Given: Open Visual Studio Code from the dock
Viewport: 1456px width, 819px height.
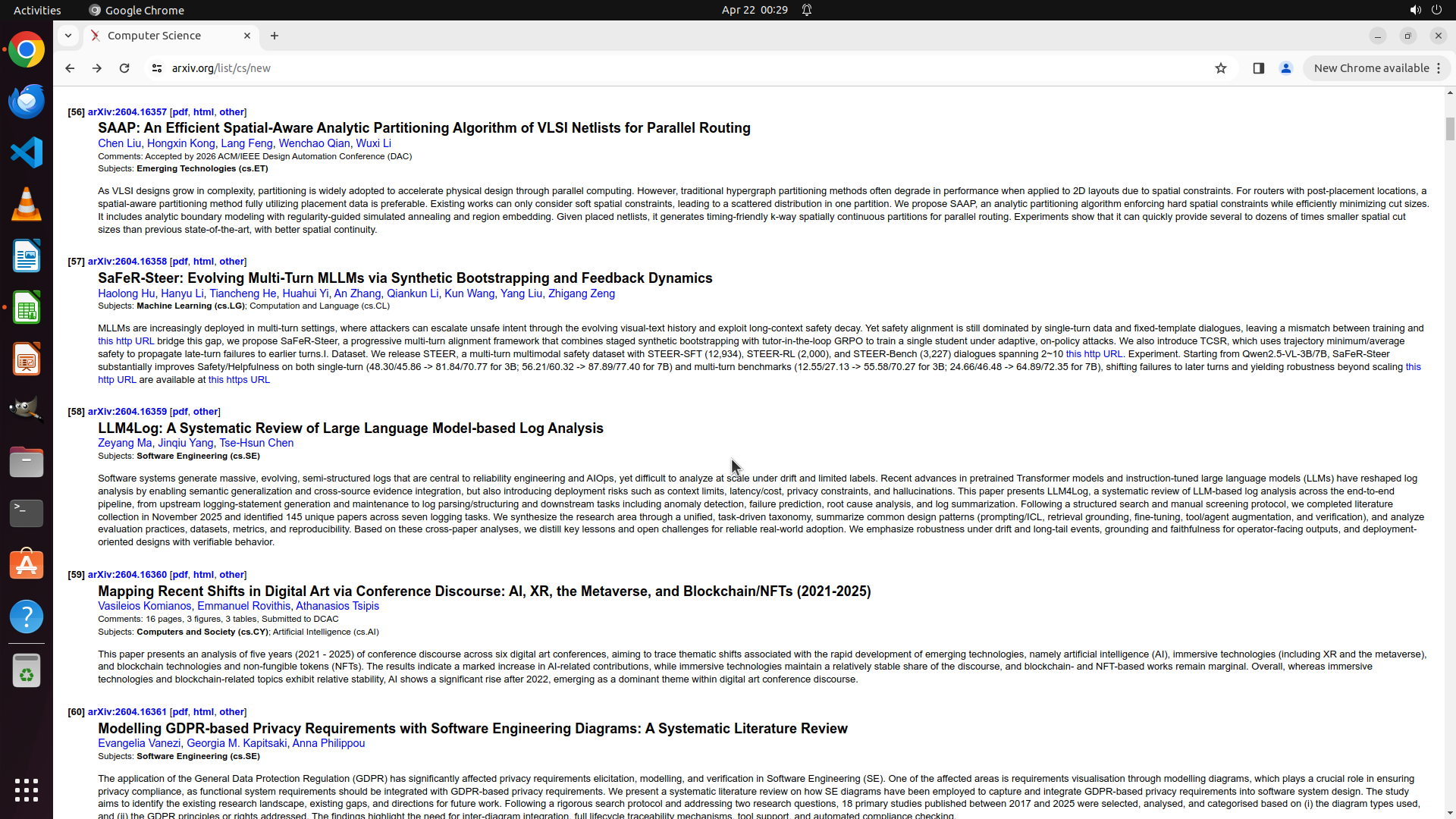Looking at the screenshot, I should (x=27, y=152).
